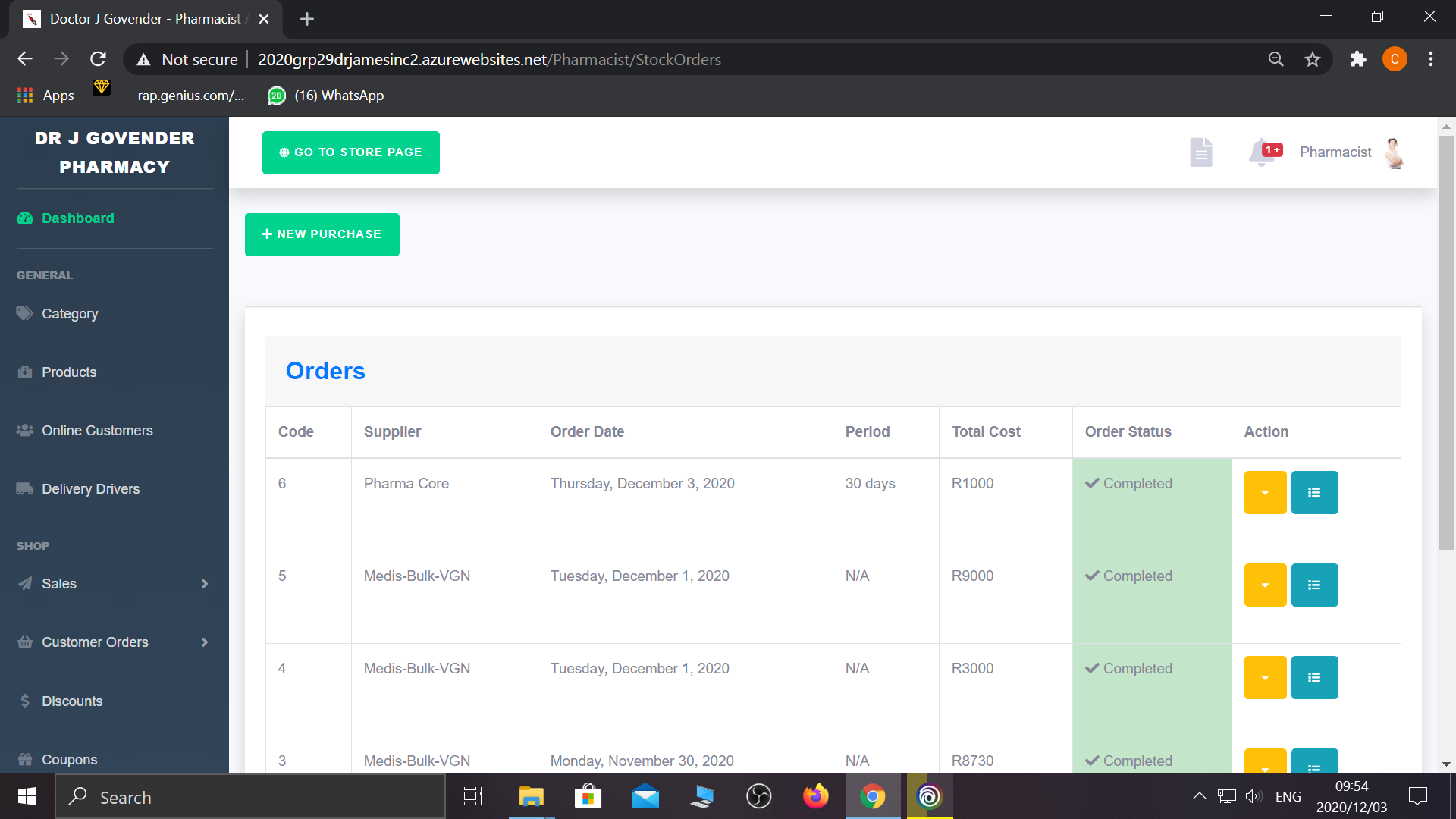The width and height of the screenshot is (1456, 819).
Task: Bookmark this page with star icon
Action: pos(1313,60)
